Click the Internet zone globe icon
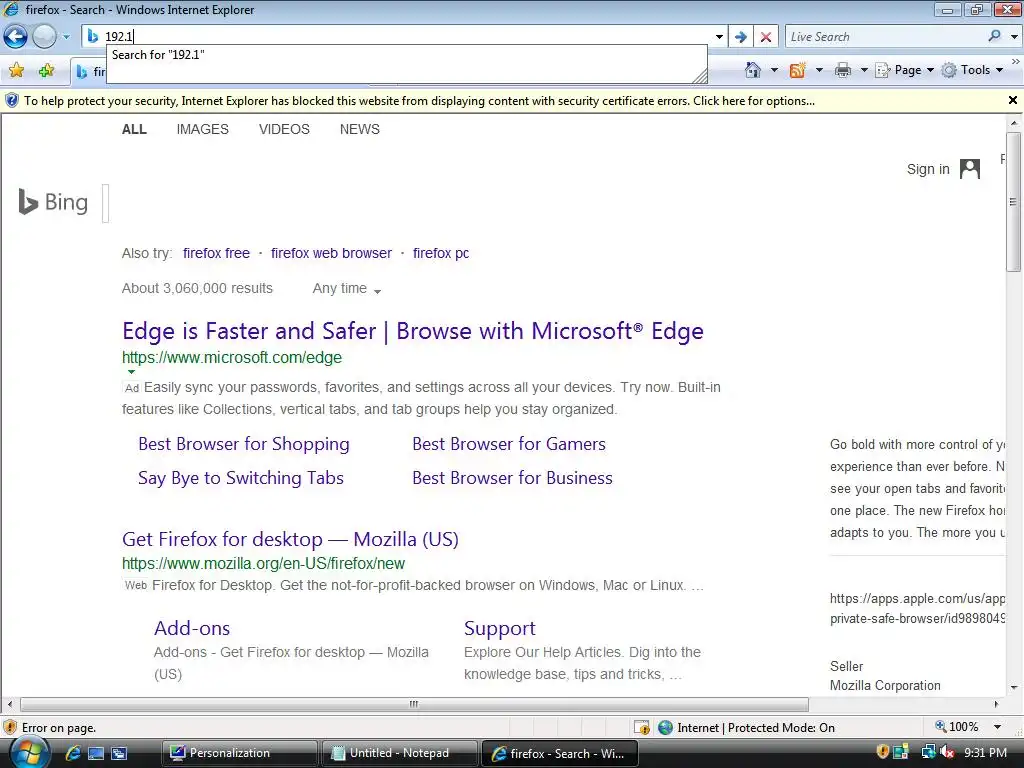This screenshot has width=1024, height=768. (665, 727)
